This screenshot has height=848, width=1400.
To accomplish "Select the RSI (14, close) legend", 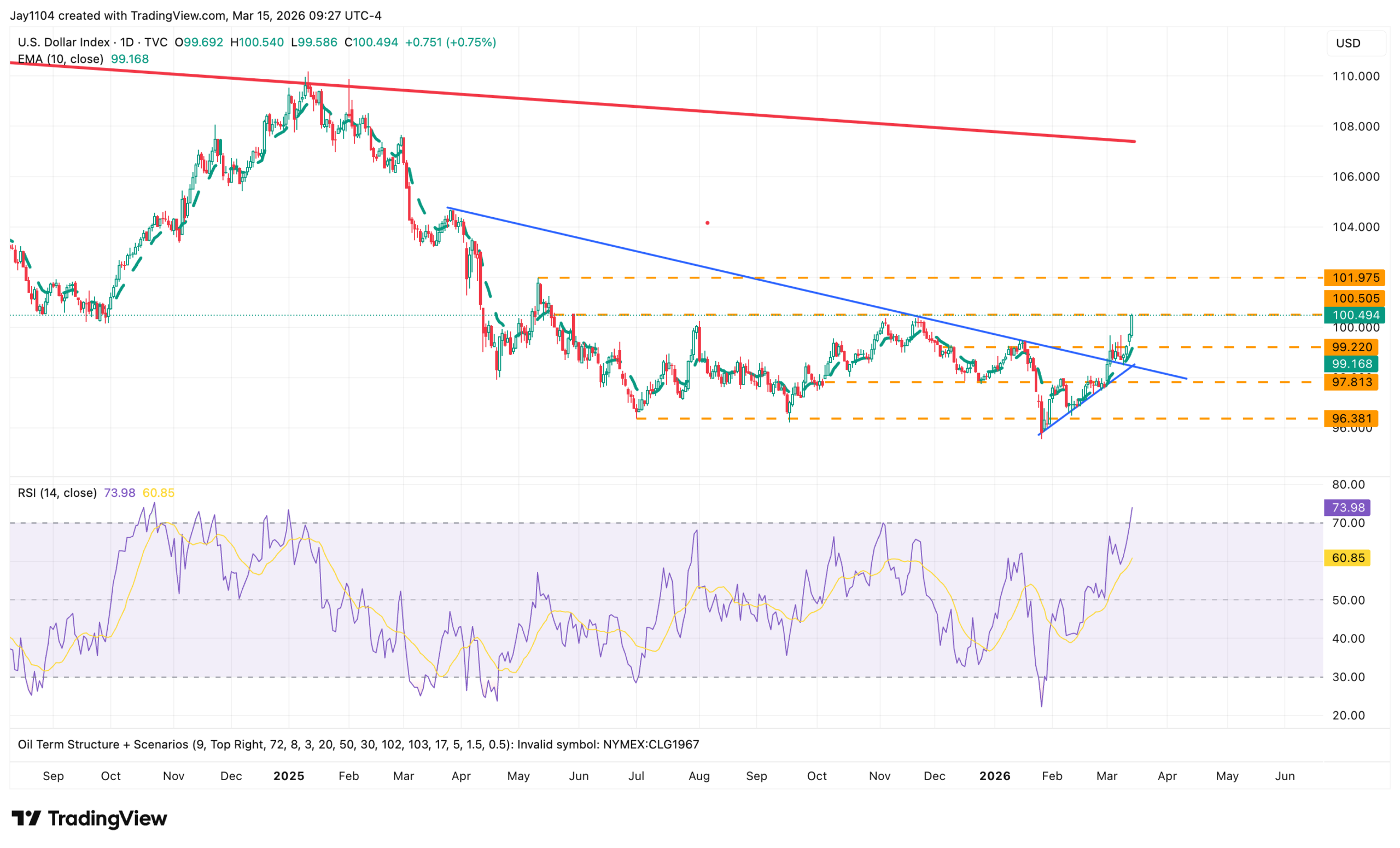I will pyautogui.click(x=57, y=493).
